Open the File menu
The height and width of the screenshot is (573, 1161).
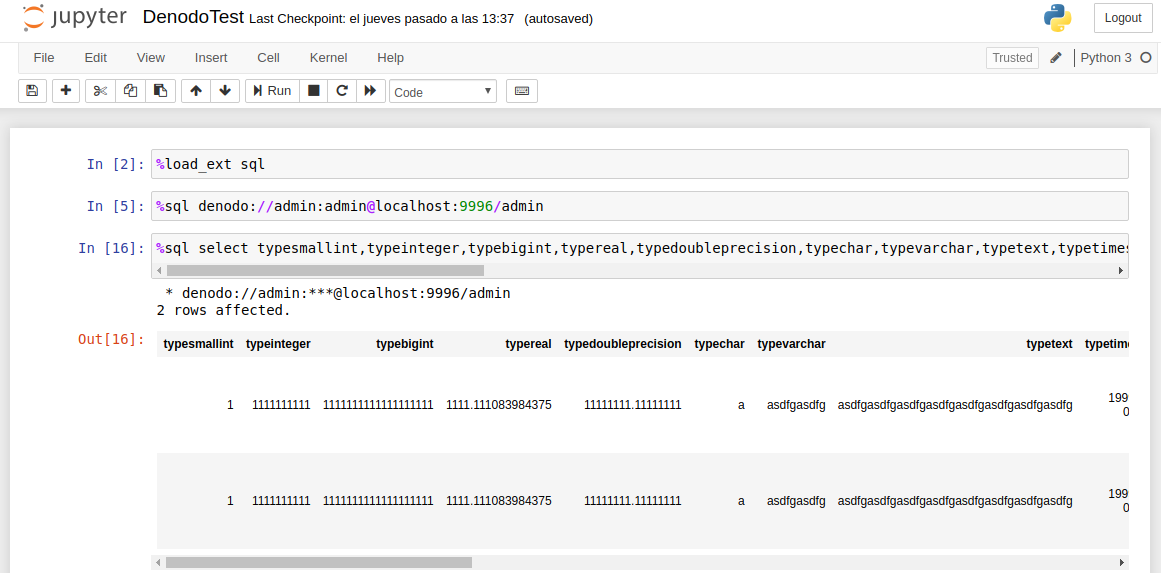click(x=44, y=58)
